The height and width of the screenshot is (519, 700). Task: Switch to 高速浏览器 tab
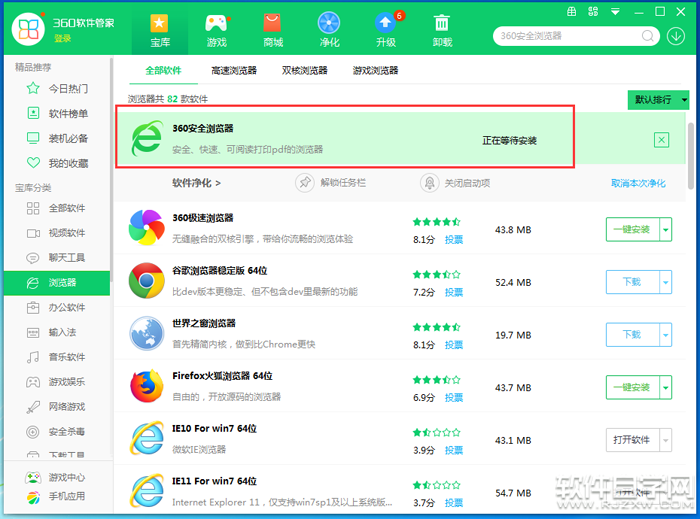[x=234, y=71]
